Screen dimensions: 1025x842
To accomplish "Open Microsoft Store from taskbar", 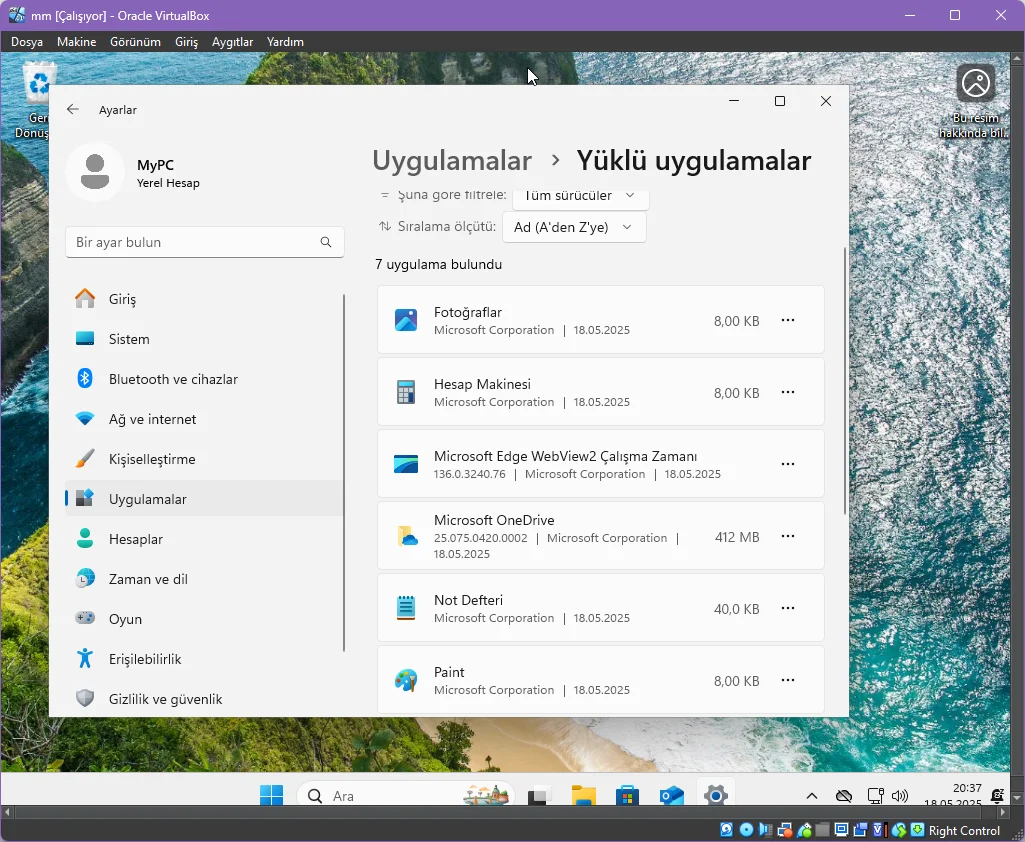I will tap(628, 795).
